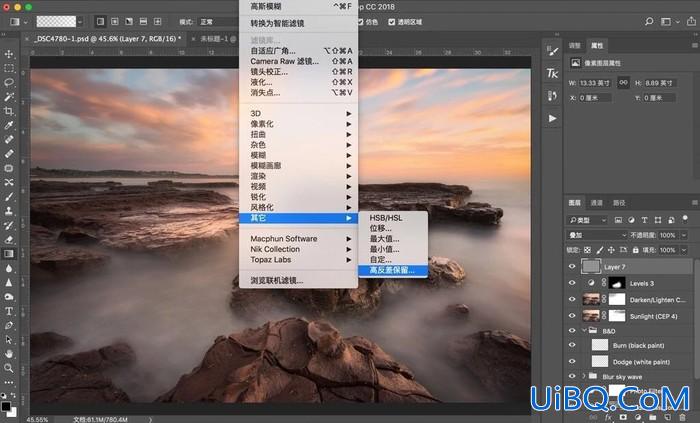Toggle the 透明区域 checkbox
700x423 pixels.
(x=392, y=22)
